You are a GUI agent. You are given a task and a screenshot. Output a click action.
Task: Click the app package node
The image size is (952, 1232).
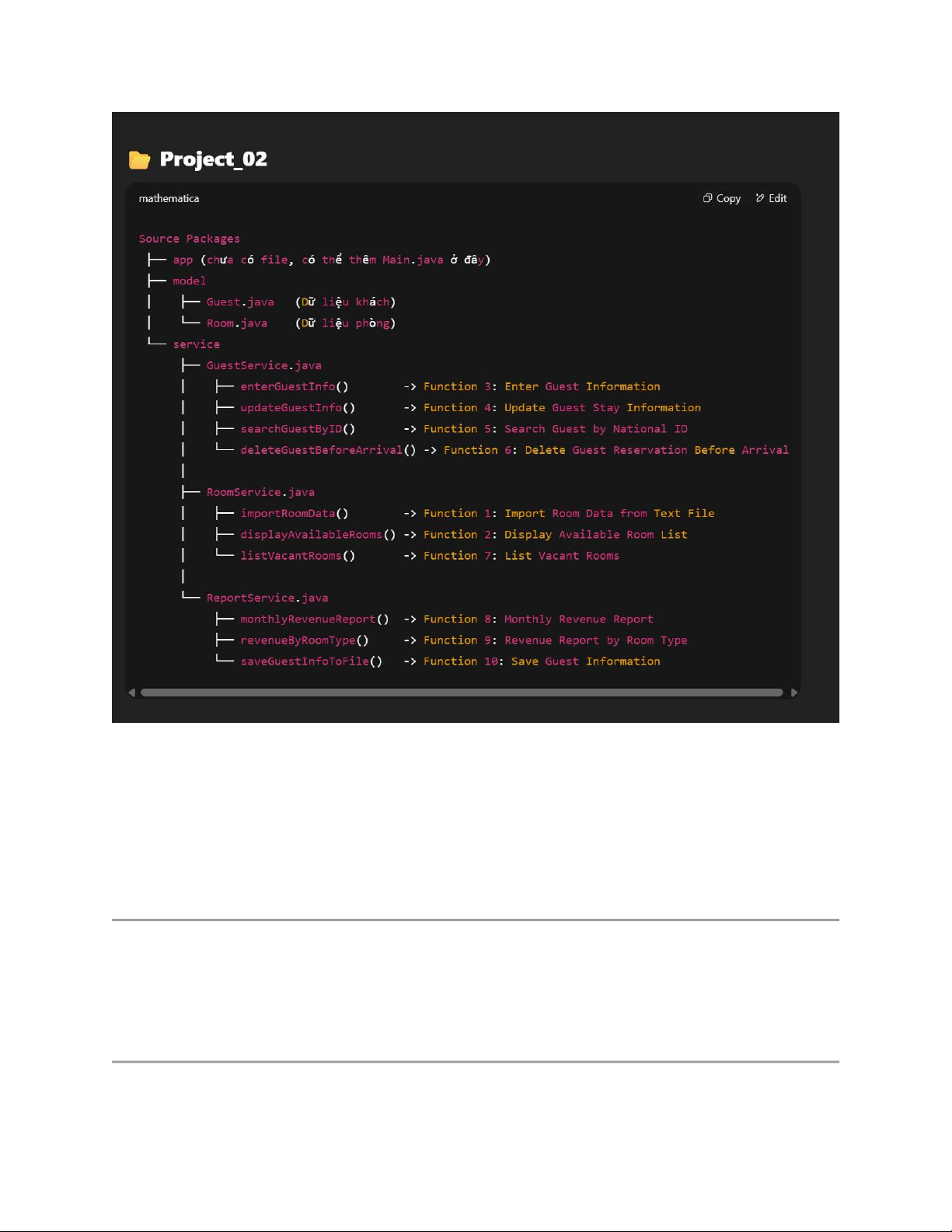coord(183,260)
